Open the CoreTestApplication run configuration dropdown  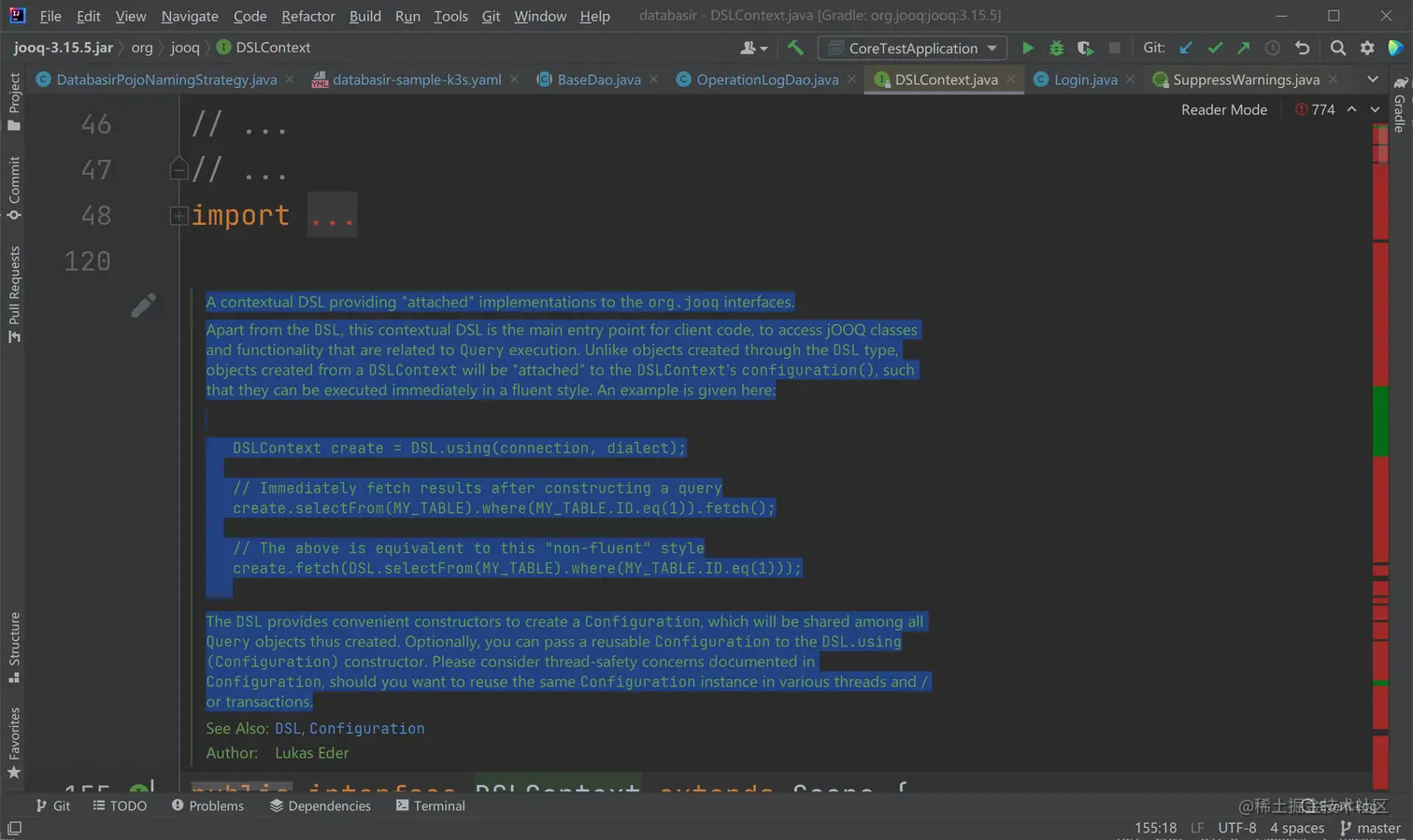[913, 48]
